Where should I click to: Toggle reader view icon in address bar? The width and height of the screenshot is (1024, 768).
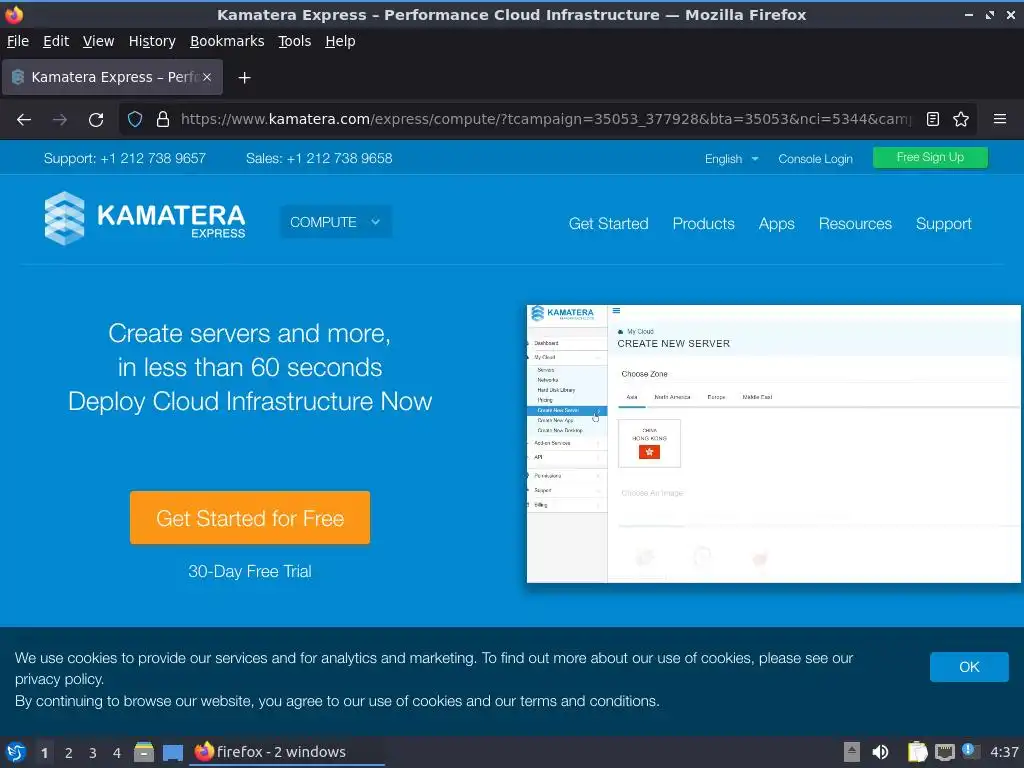[x=933, y=120]
